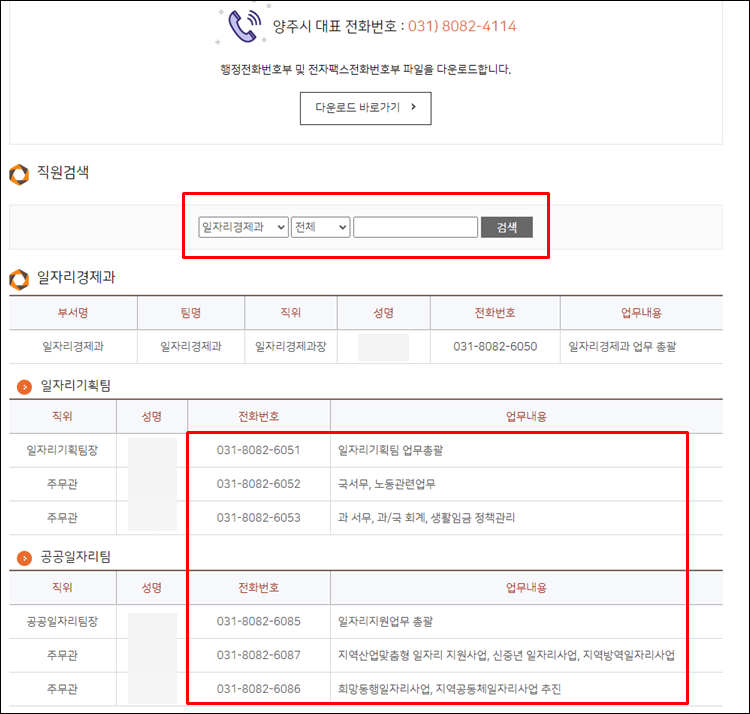Viewport: 750px width, 714px height.
Task: Click phone number 031-8082-6086
Action: pos(258,689)
